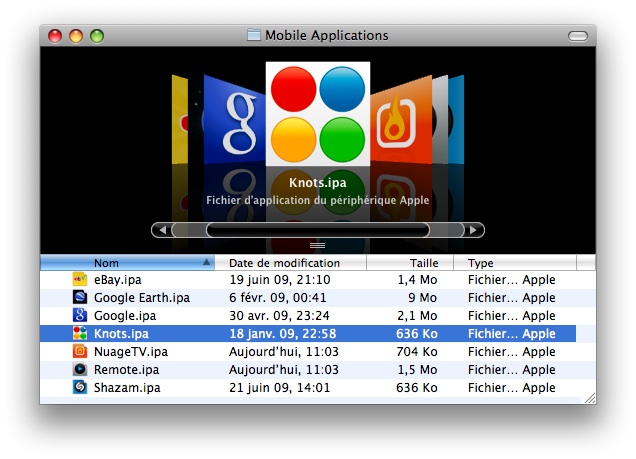
Task: Click the 1,5 Mo size value
Action: (x=417, y=369)
